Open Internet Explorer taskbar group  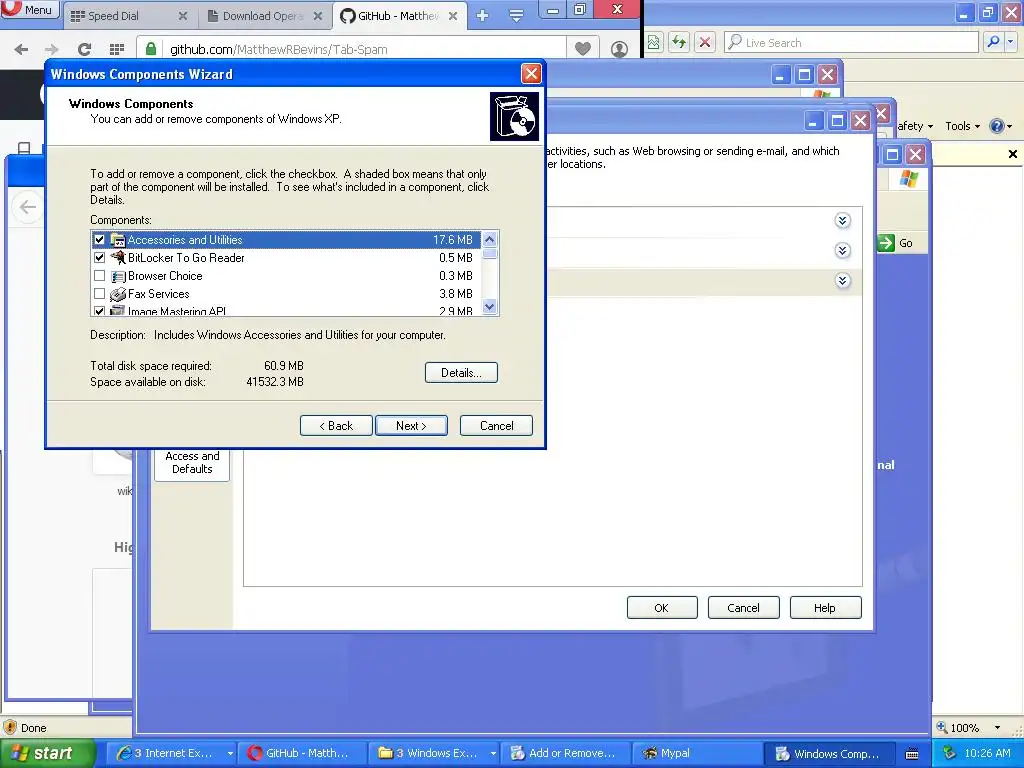pyautogui.click(x=171, y=753)
